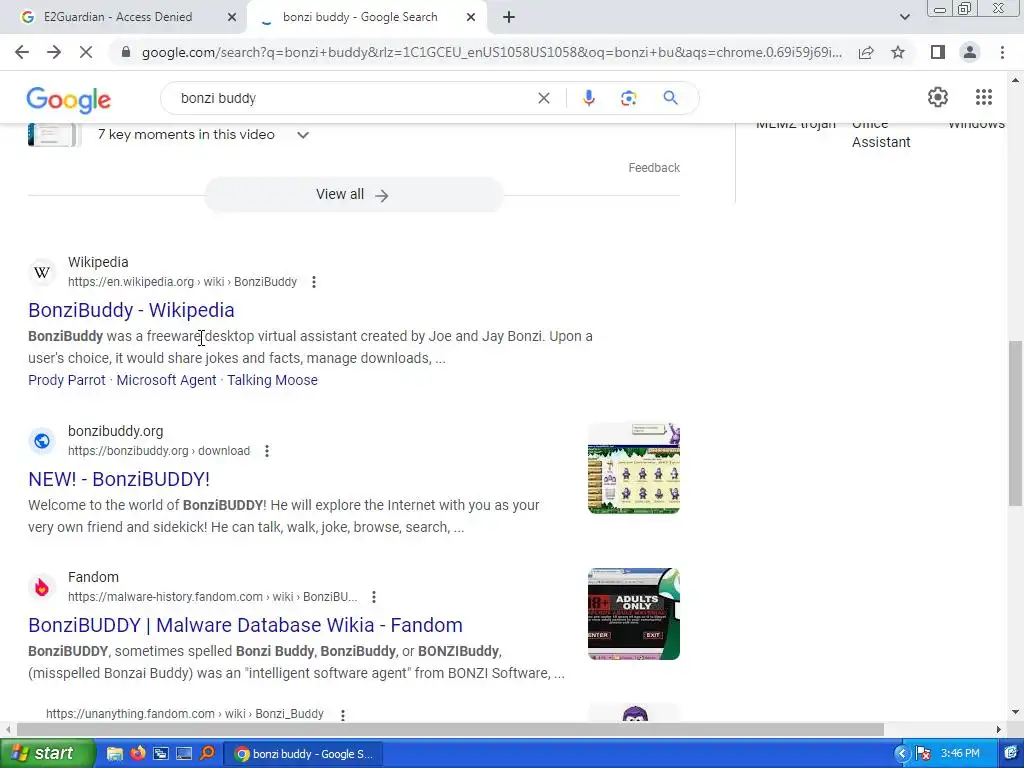Open the bonzibuddy.org result options menu
Viewport: 1024px width, 768px height.
267,451
